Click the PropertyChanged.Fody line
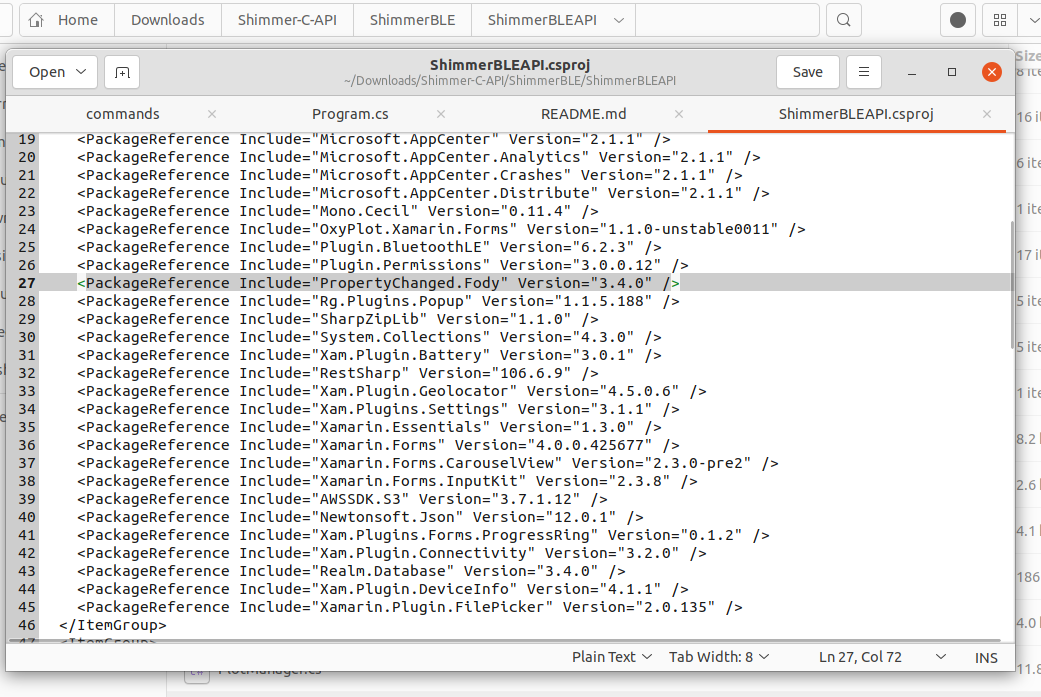This screenshot has width=1041, height=697. click(378, 283)
